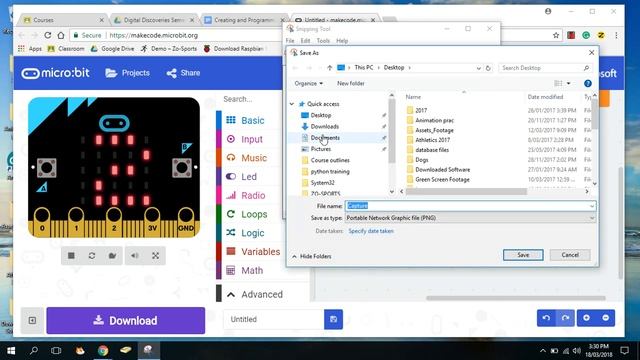Undo the last editor action
The image size is (640, 360).
tap(547, 318)
